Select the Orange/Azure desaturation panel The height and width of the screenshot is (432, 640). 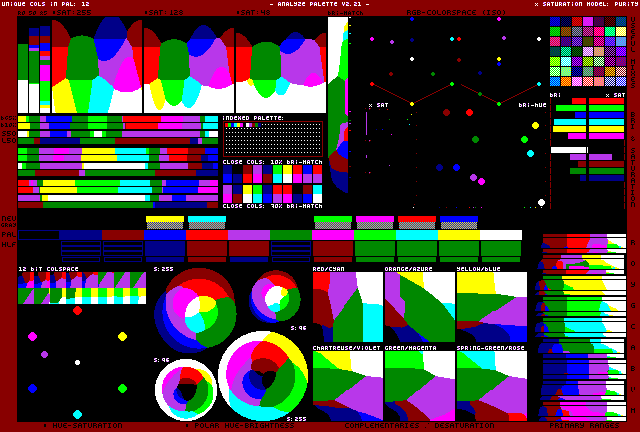pos(419,309)
